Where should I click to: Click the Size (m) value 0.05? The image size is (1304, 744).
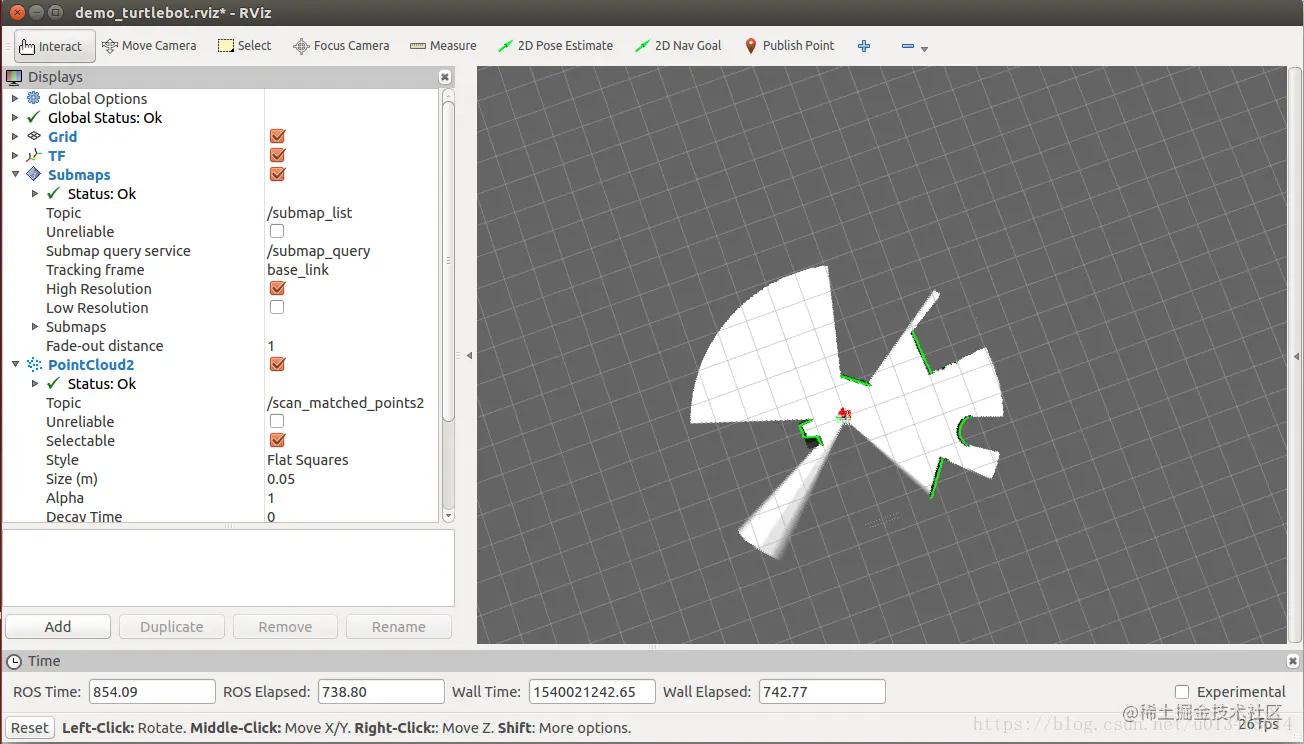pyautogui.click(x=281, y=479)
